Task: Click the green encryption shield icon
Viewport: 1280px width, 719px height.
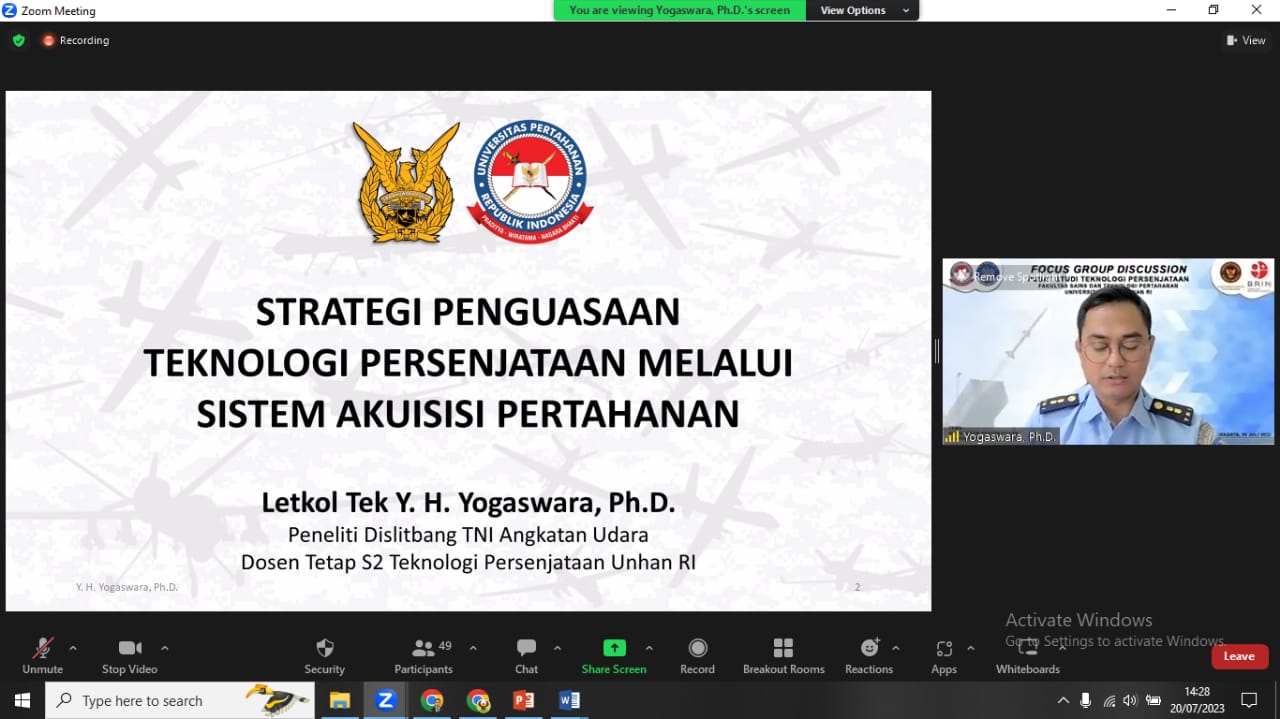Action: 18,41
